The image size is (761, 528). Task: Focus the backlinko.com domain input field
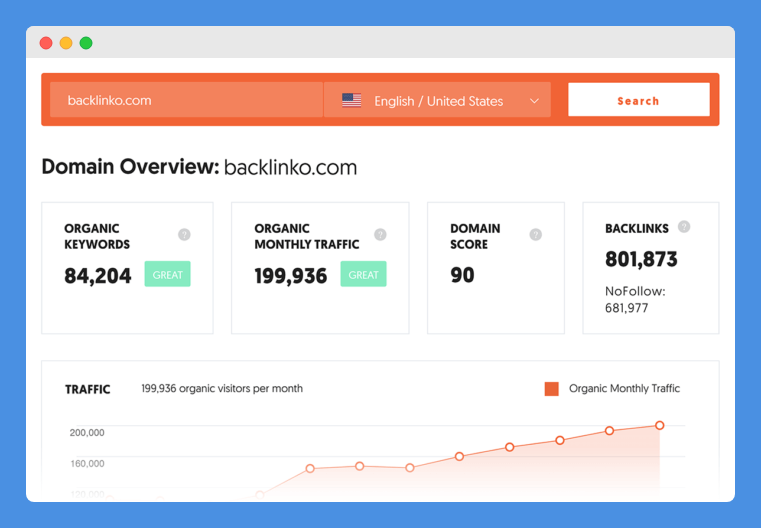(x=186, y=100)
